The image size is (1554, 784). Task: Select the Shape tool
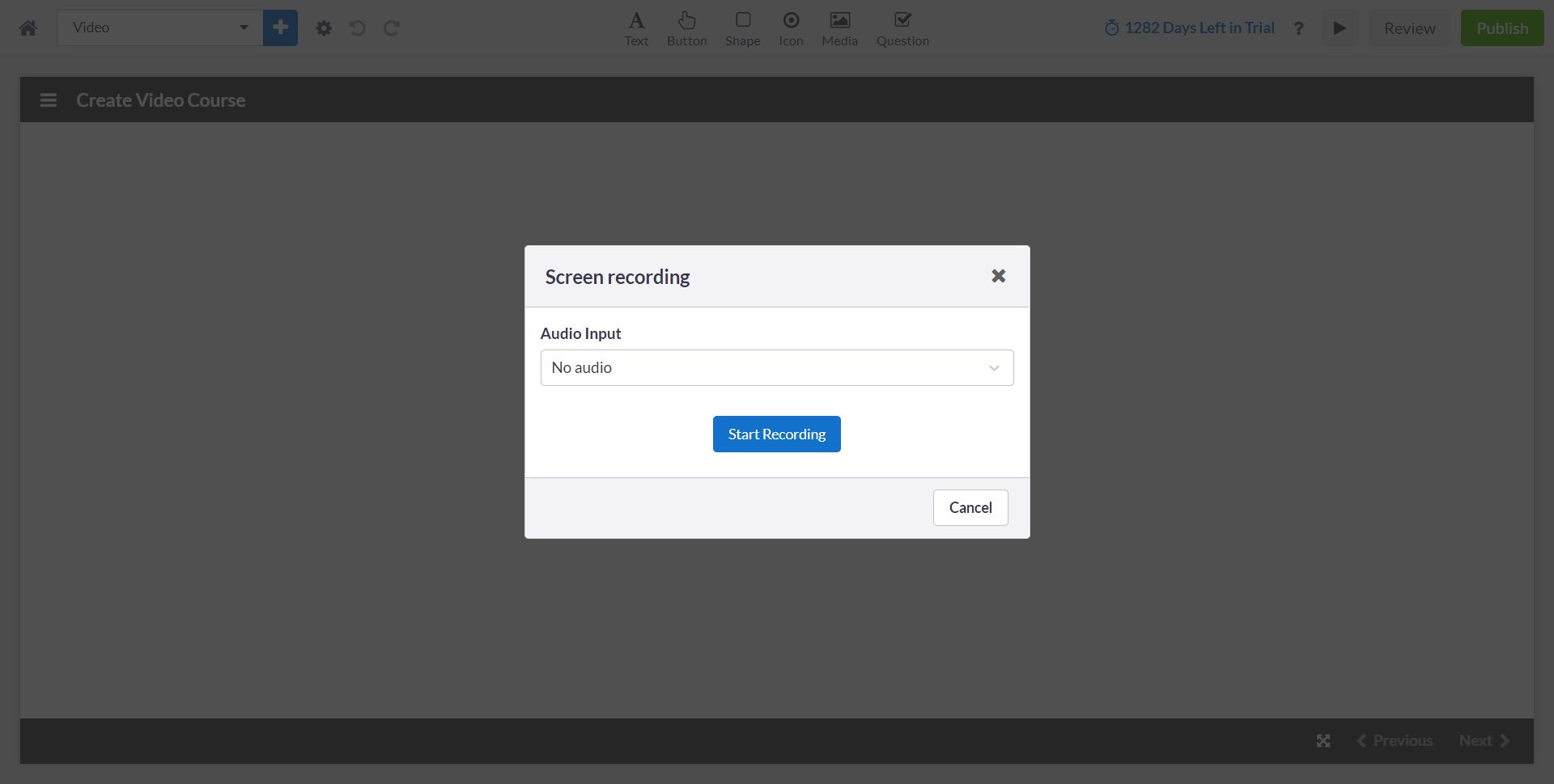[742, 29]
